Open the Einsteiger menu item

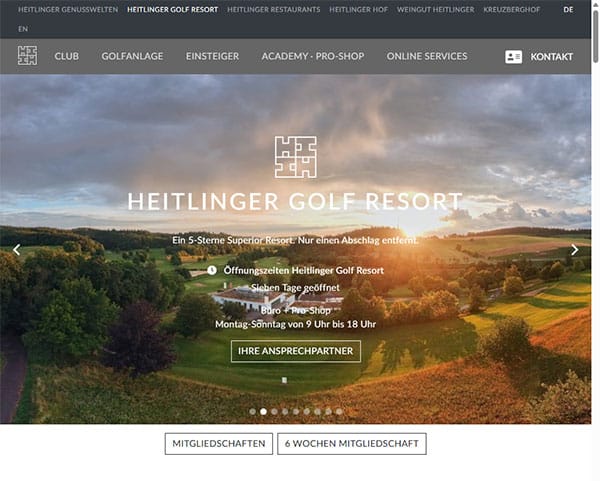[212, 56]
